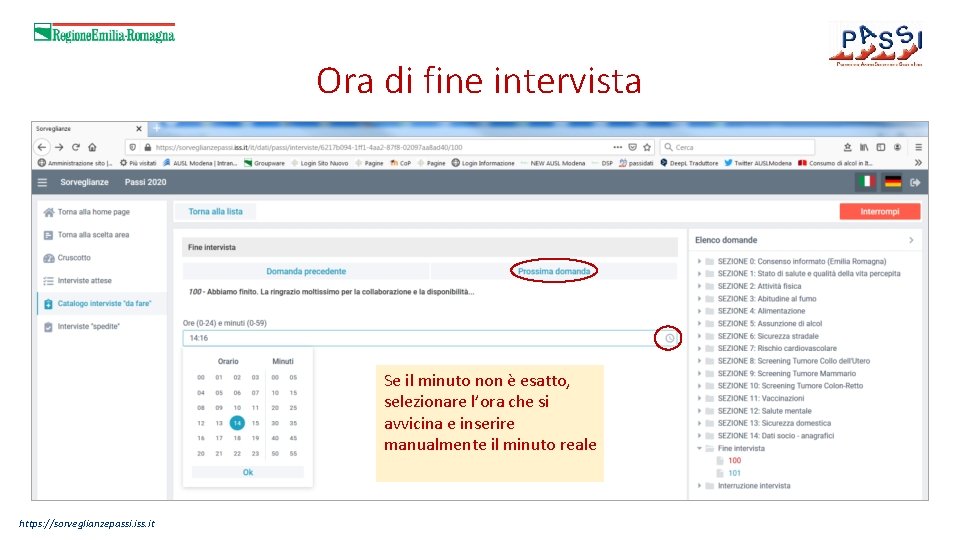Open the browser hamburger menu

(x=918, y=147)
